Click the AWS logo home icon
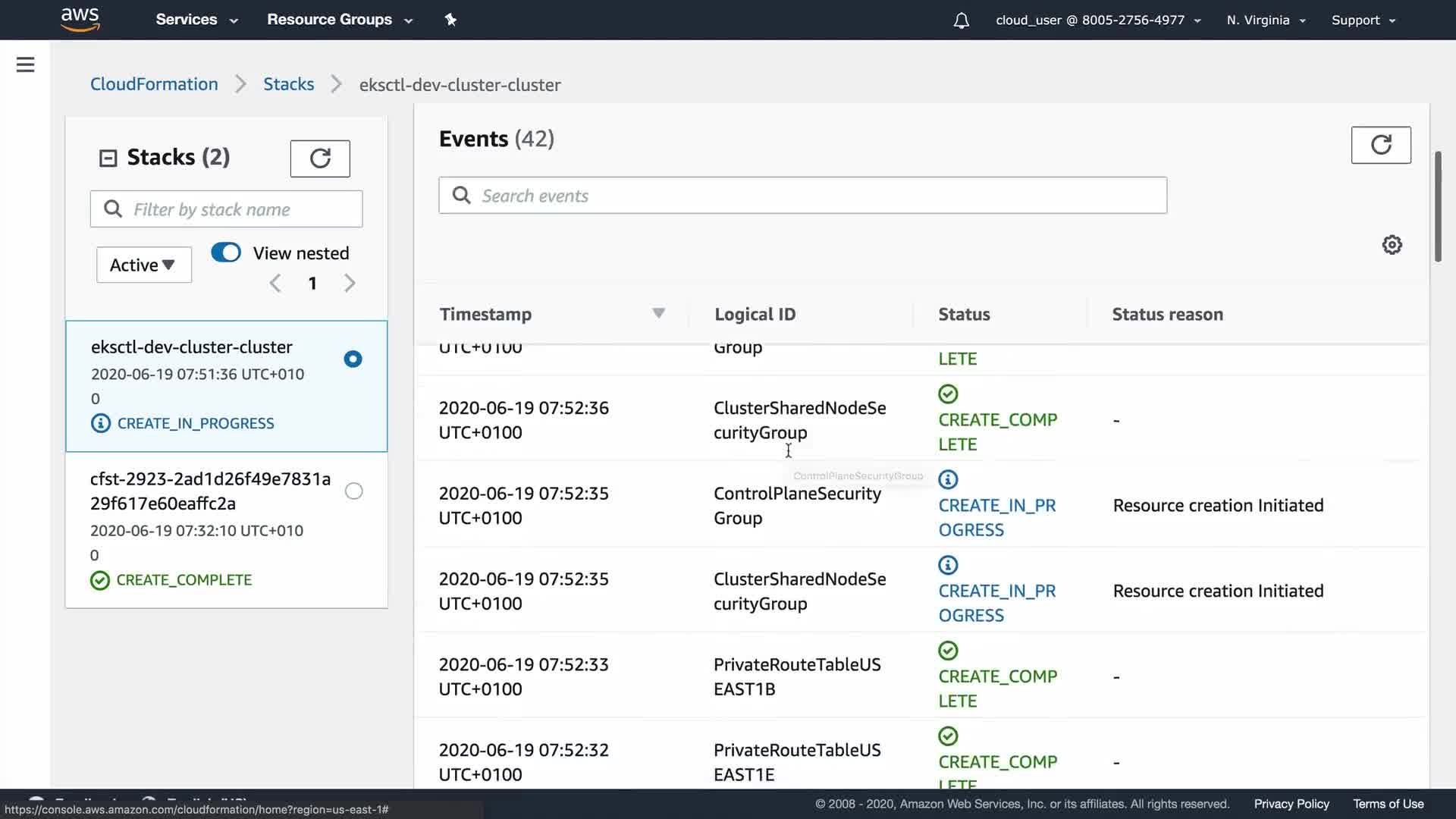1456x819 pixels. [x=80, y=20]
